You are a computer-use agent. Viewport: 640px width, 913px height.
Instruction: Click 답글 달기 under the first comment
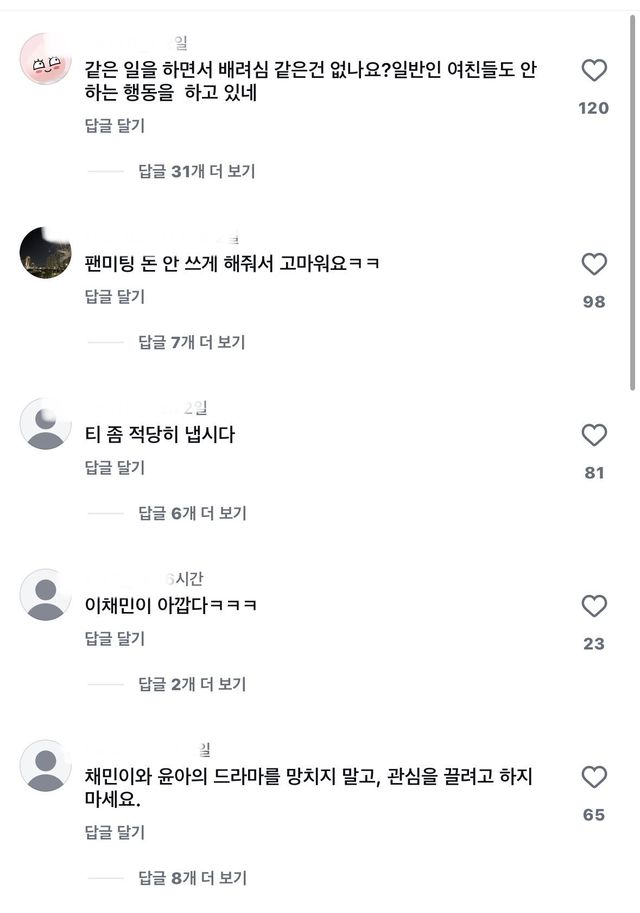click(114, 125)
